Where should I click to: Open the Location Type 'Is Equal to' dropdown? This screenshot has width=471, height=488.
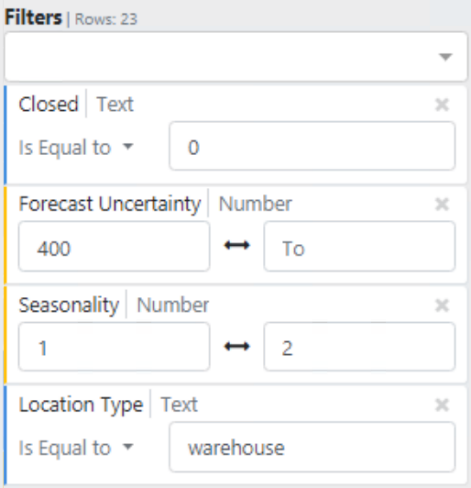(76, 448)
